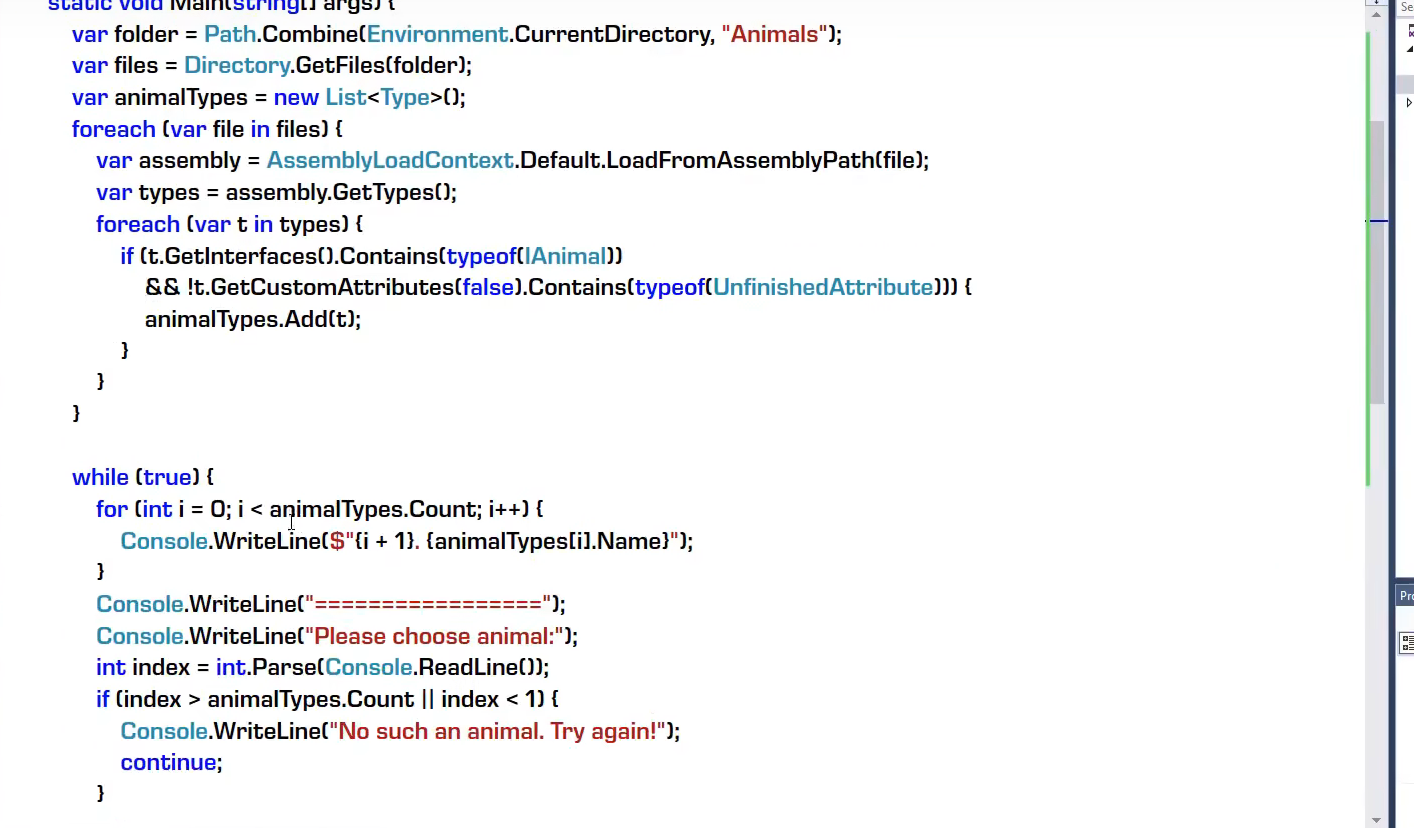
Task: Click the IAnimal interface name
Action: [565, 256]
